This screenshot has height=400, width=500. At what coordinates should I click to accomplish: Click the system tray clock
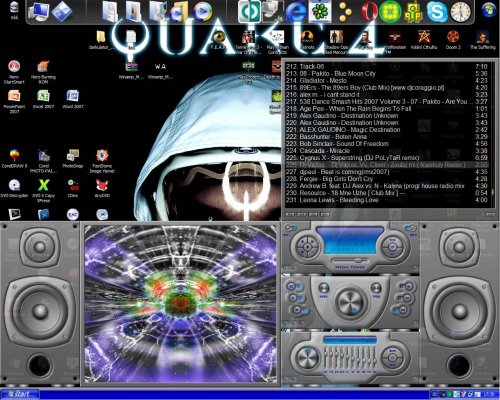tap(489, 394)
